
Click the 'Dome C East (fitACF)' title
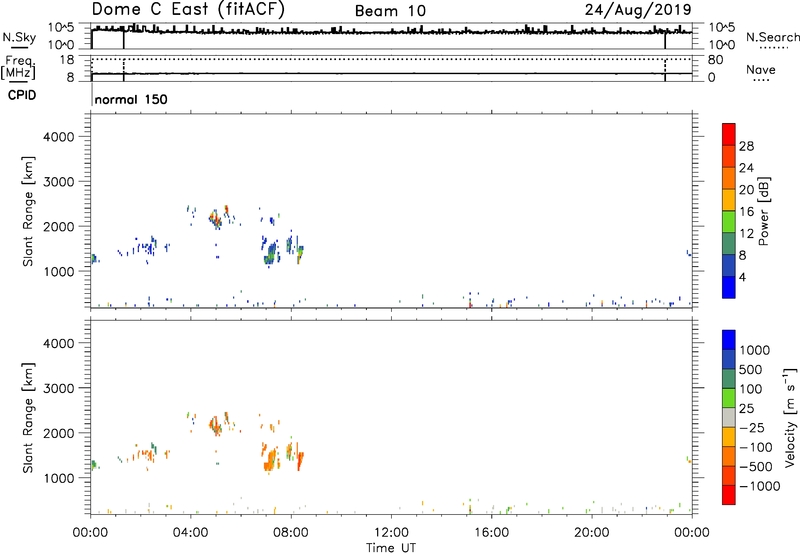188,10
